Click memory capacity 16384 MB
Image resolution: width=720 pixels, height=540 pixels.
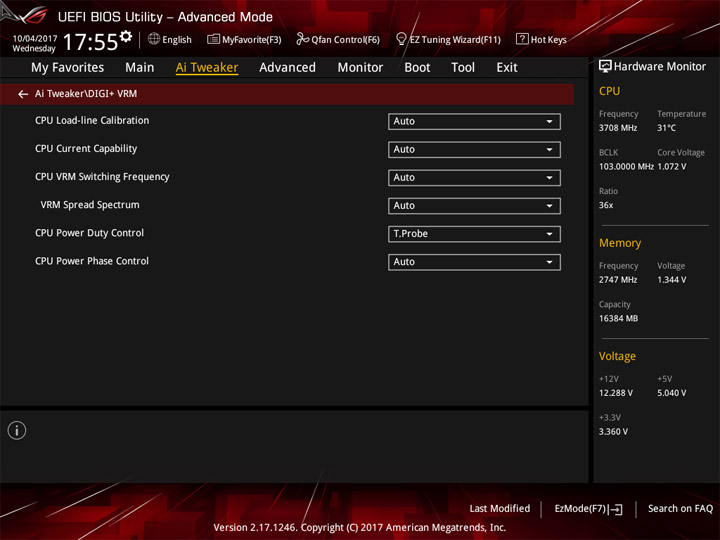(x=618, y=318)
